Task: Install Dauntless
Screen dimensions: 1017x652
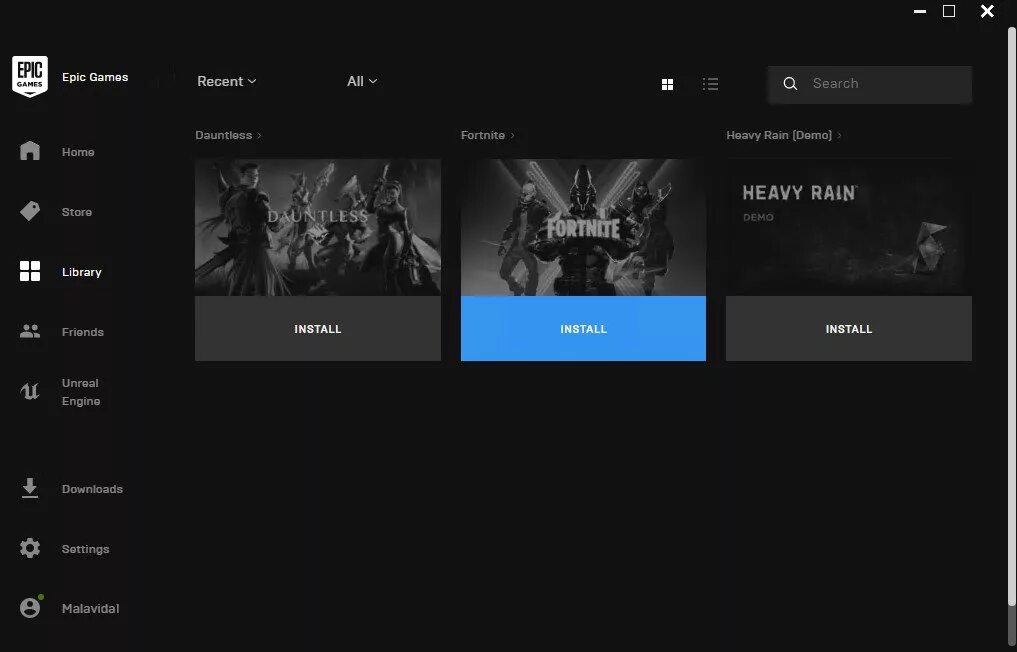Action: point(318,328)
